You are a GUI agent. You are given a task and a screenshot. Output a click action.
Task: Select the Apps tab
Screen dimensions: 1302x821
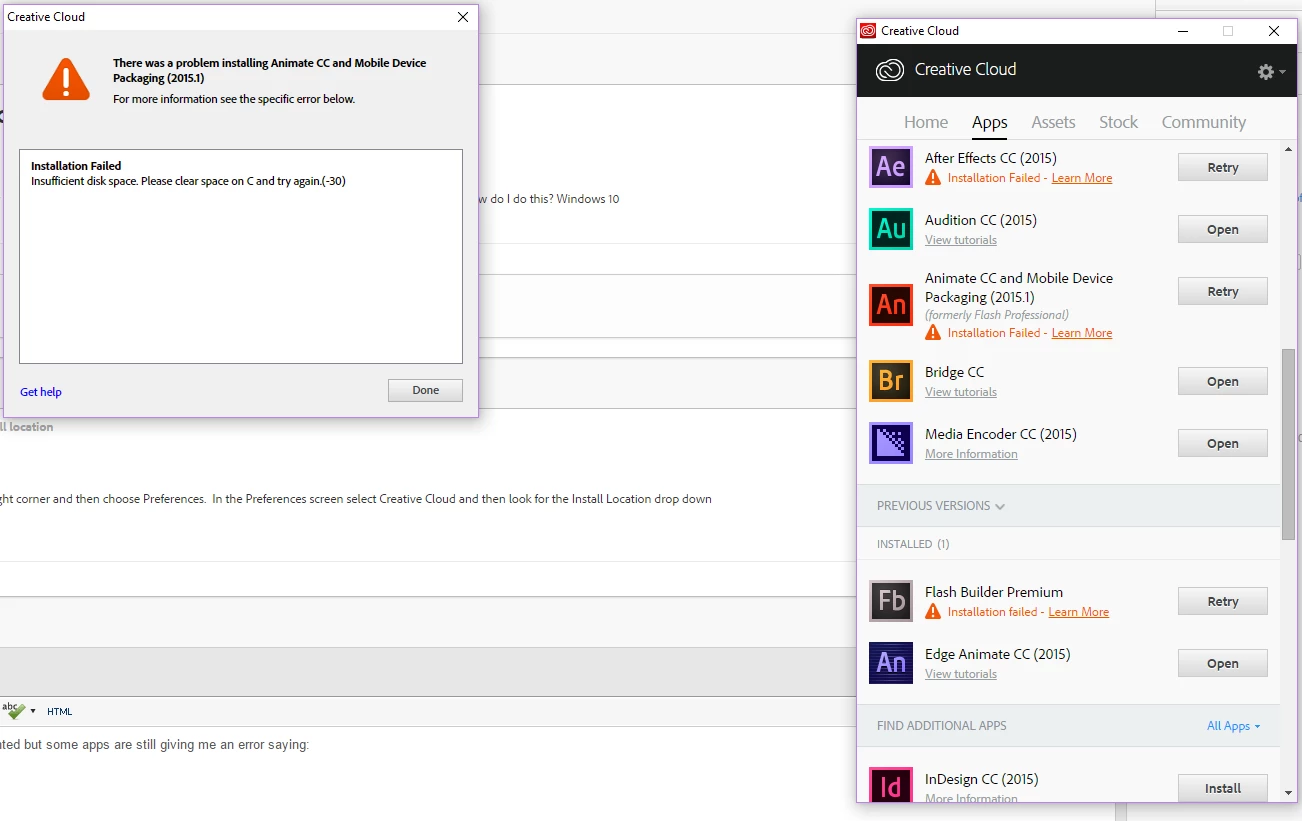pos(990,122)
